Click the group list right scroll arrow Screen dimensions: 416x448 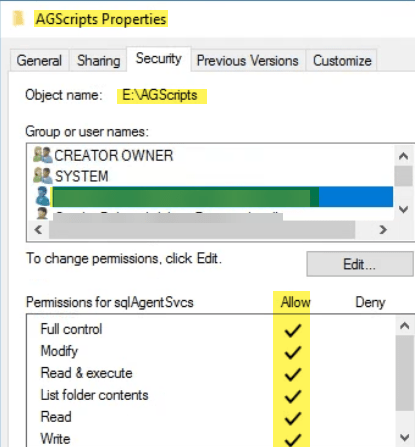coord(383,229)
